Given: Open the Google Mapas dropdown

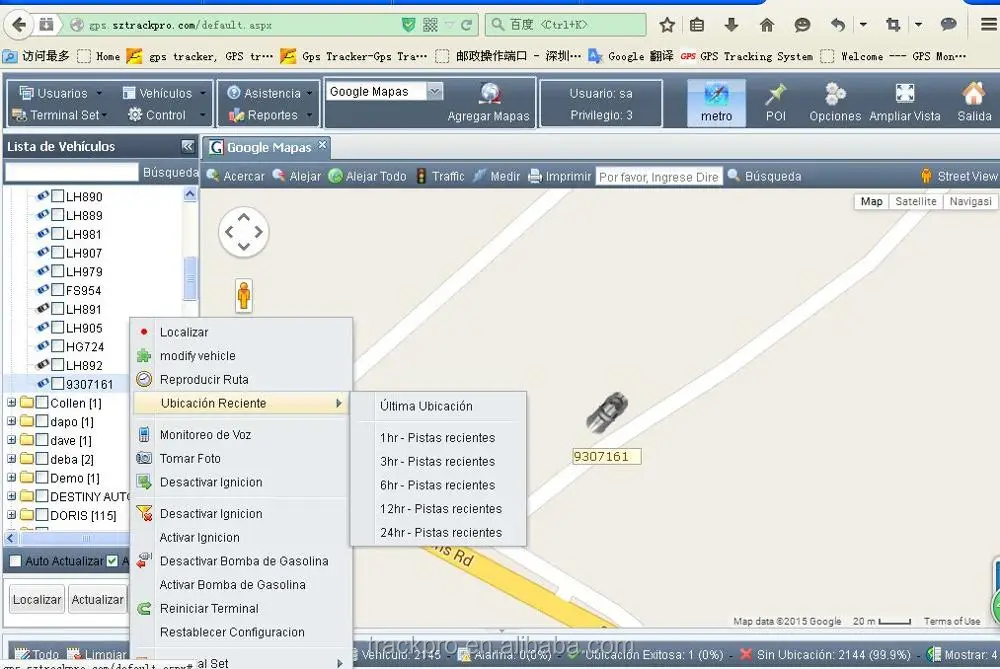Looking at the screenshot, I should click(x=434, y=91).
